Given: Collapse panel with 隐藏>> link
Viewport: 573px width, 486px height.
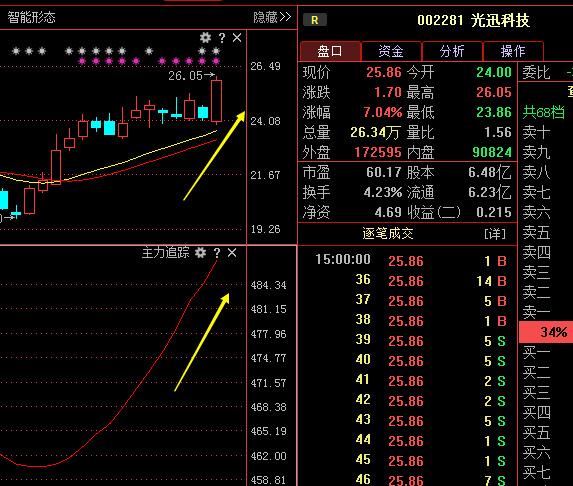Looking at the screenshot, I should (272, 17).
